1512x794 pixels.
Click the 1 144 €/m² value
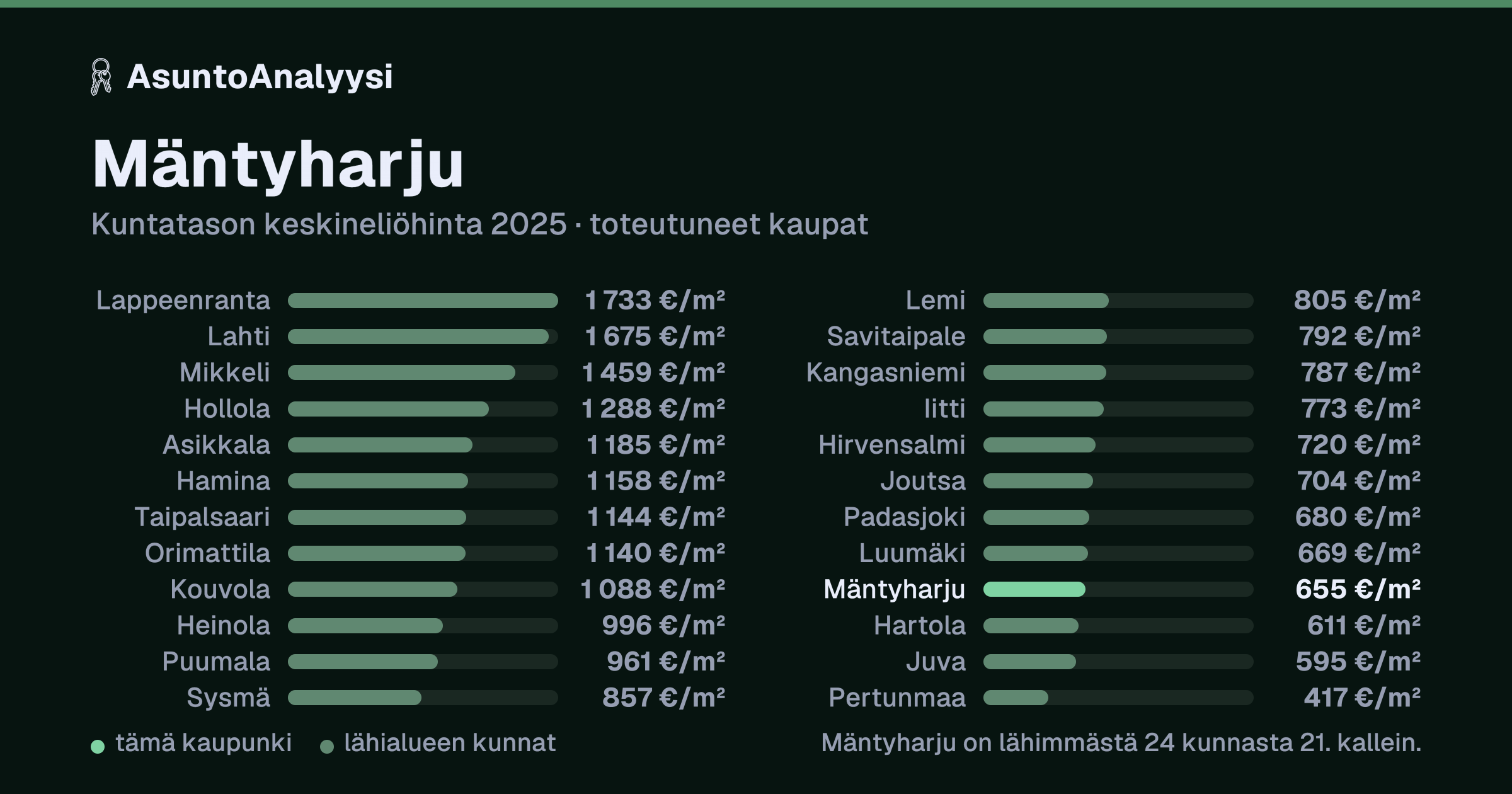pos(656,517)
